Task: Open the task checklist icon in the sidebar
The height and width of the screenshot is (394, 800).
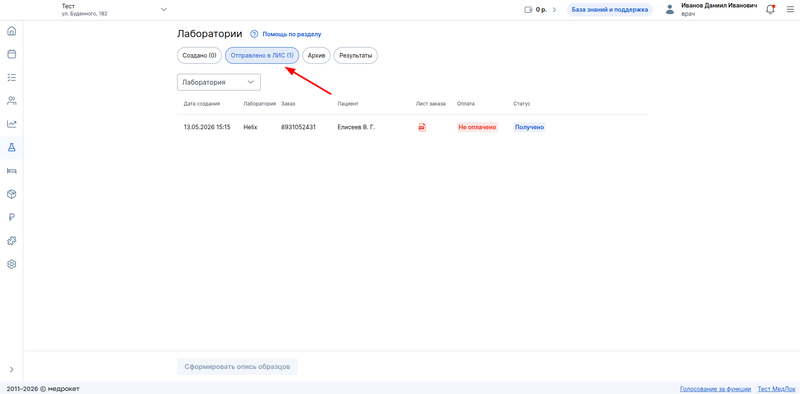Action: coord(11,78)
